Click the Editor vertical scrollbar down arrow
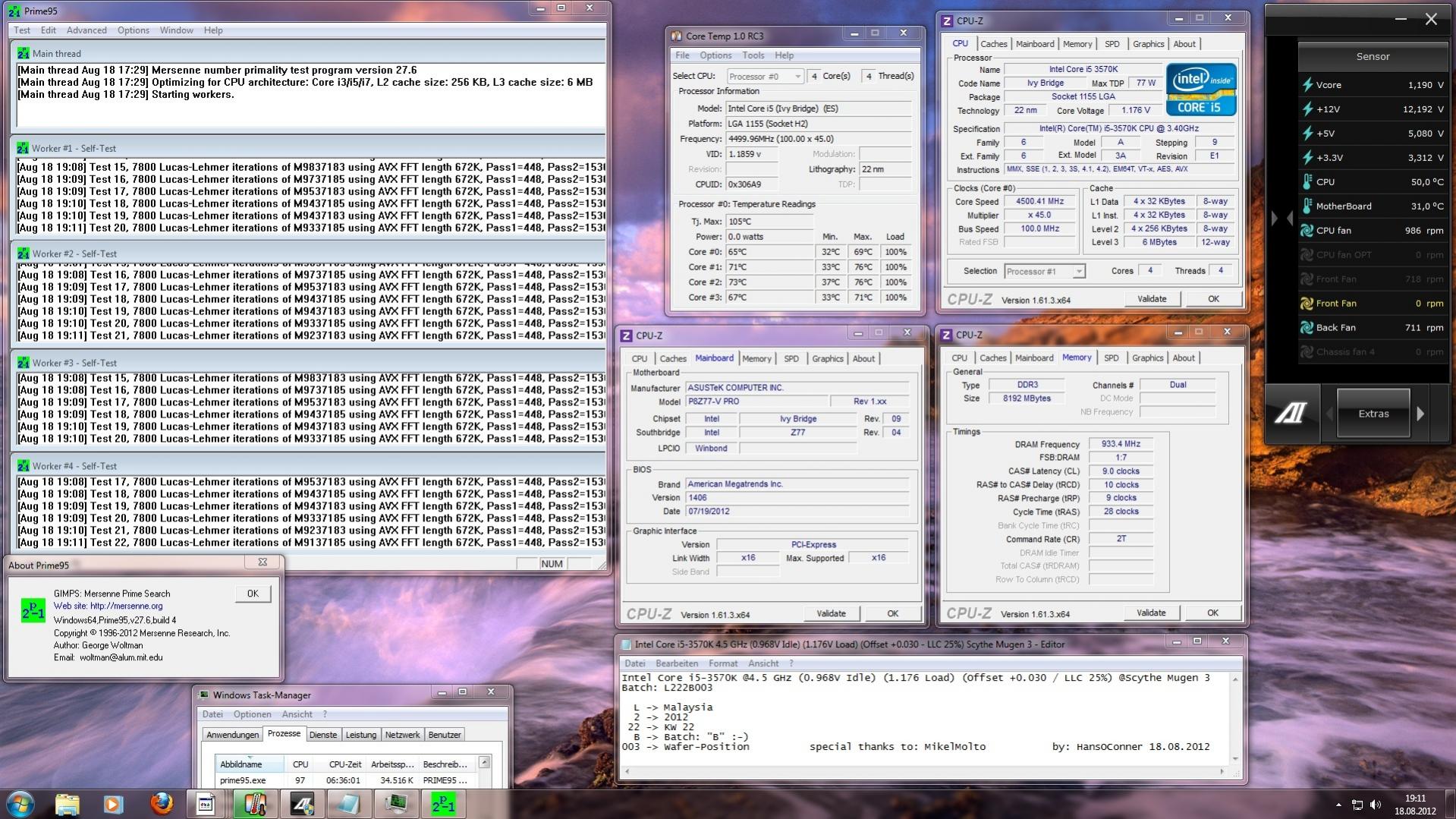 pos(1235,758)
